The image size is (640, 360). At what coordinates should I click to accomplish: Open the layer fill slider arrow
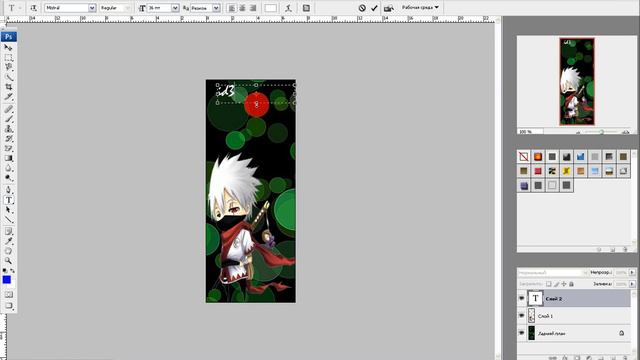tap(632, 284)
